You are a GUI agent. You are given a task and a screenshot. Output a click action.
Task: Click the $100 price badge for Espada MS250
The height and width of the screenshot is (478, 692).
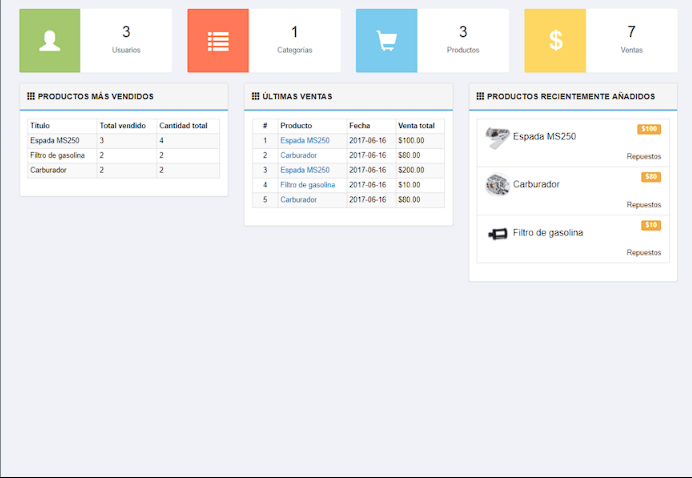coord(649,129)
